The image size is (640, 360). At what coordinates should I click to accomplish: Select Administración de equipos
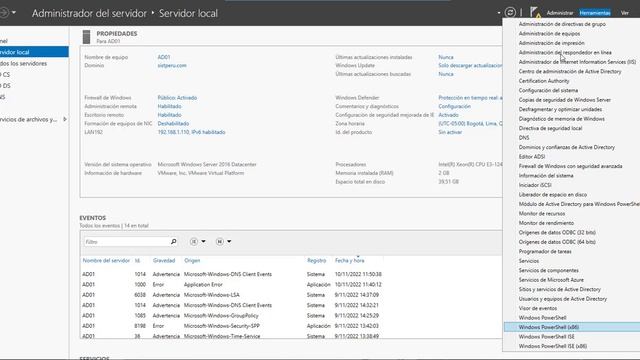coord(549,33)
